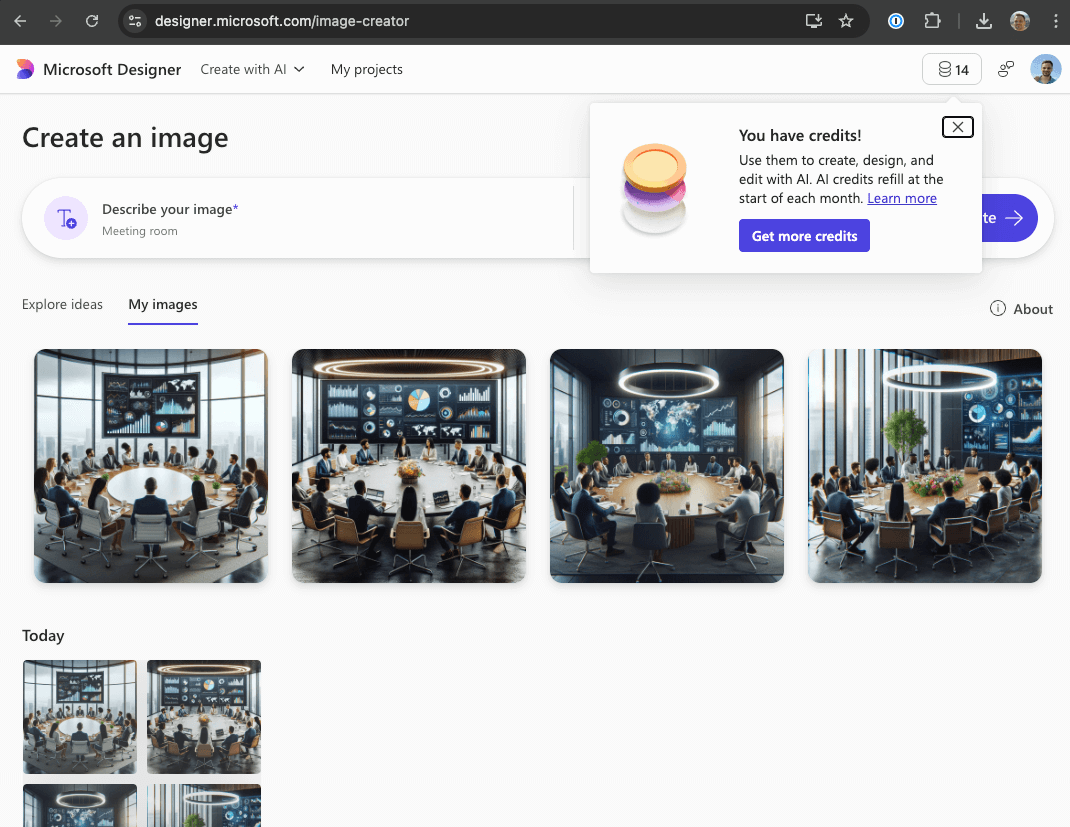Click the feedback icon next to the credits
The width and height of the screenshot is (1070, 827).
coord(1005,69)
